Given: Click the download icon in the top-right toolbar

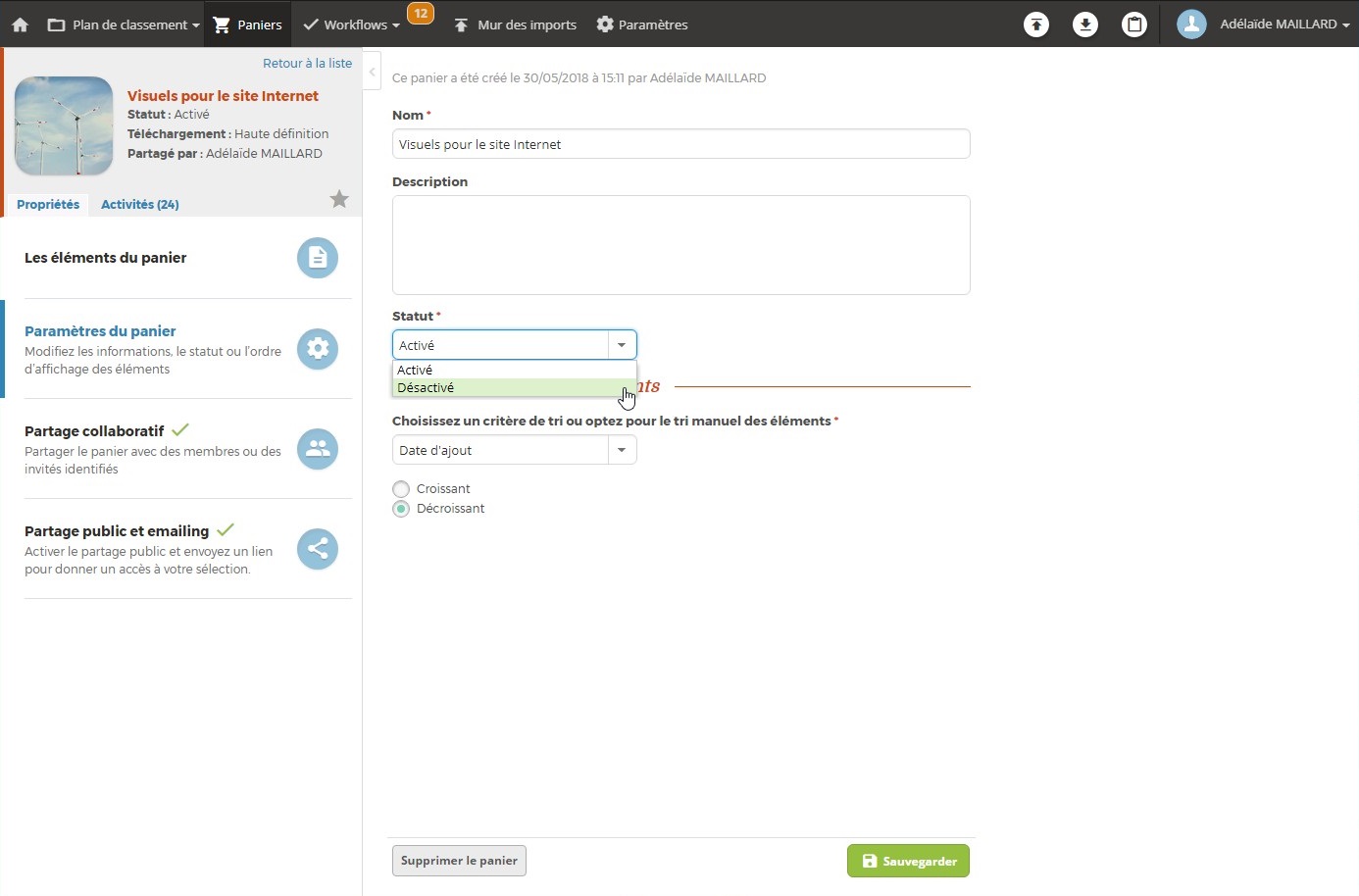Looking at the screenshot, I should tap(1084, 25).
